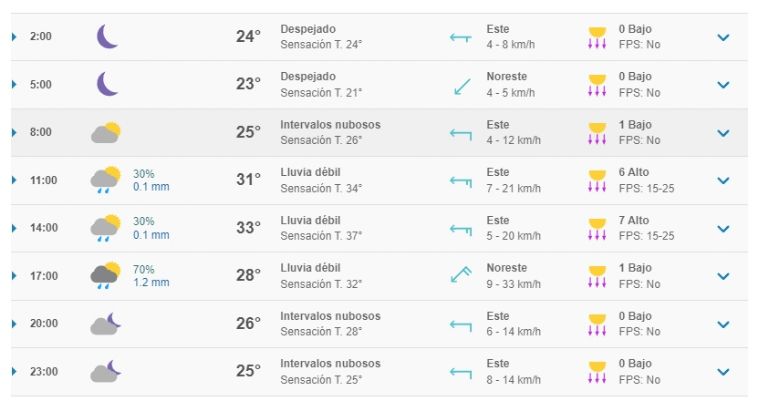Expand the 23:00 forecast row chevron
Image resolution: width=768 pixels, height=411 pixels.
[x=723, y=372]
